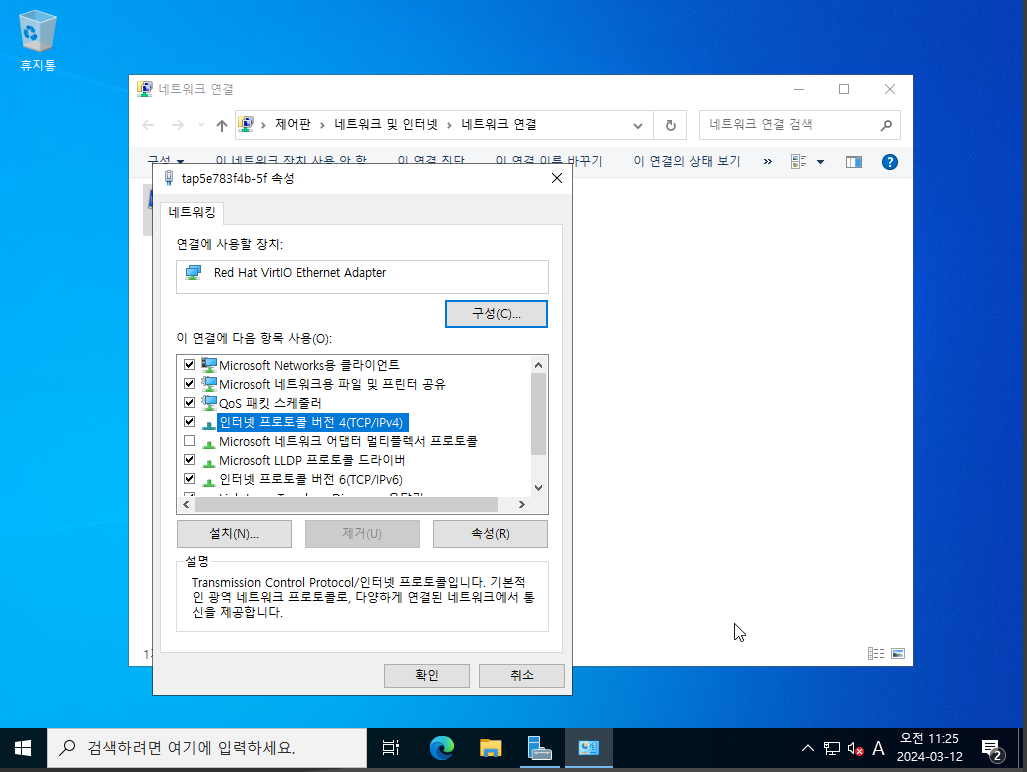The image size is (1027, 772).
Task: Launch Microsoft Edge from the taskbar
Action: coord(441,748)
